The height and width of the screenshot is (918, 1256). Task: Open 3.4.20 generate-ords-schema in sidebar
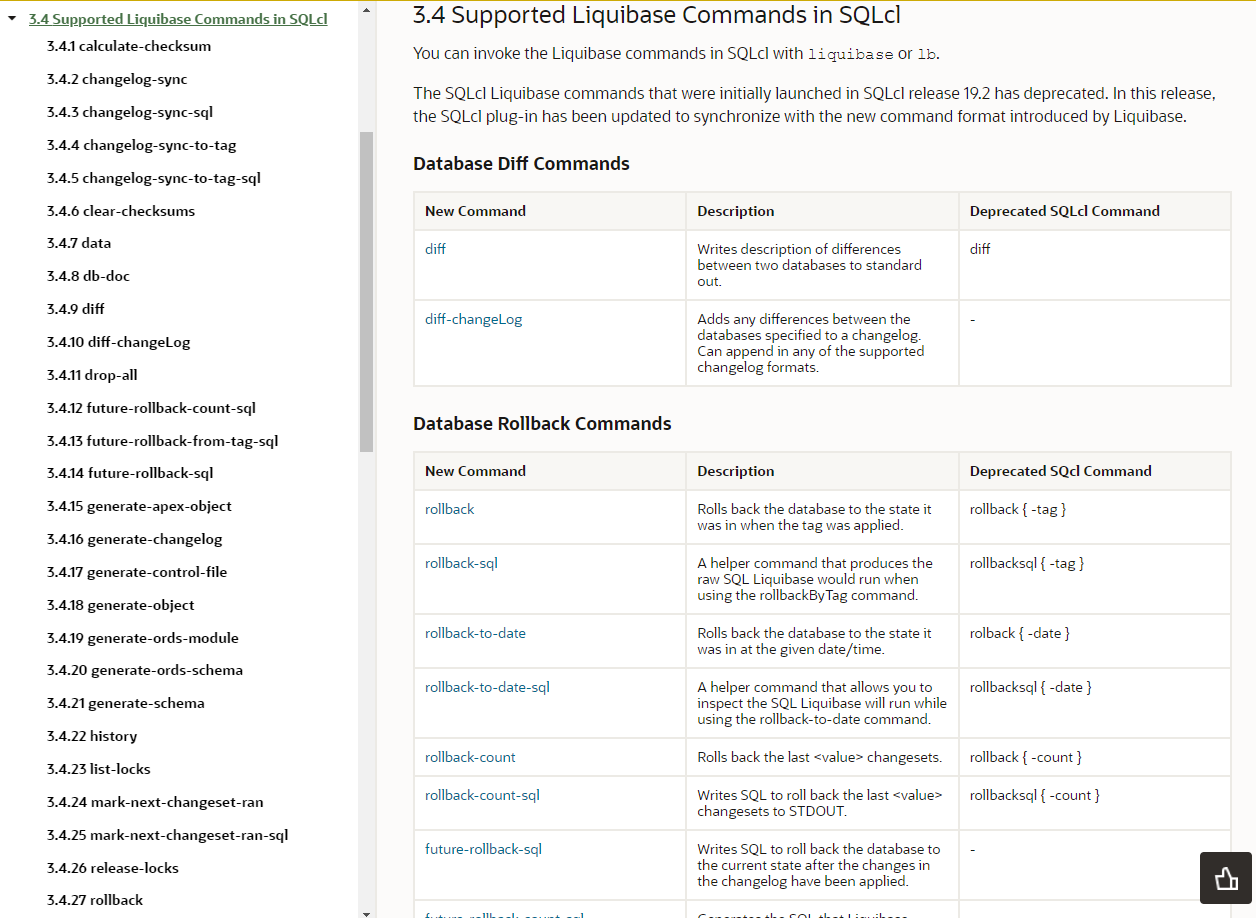[145, 670]
